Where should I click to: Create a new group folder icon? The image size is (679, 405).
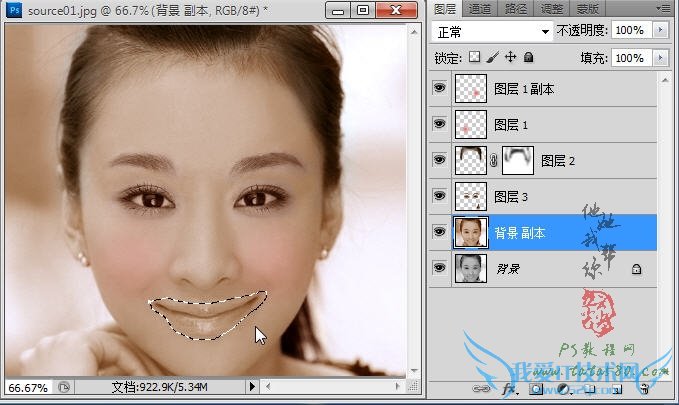coord(590,389)
